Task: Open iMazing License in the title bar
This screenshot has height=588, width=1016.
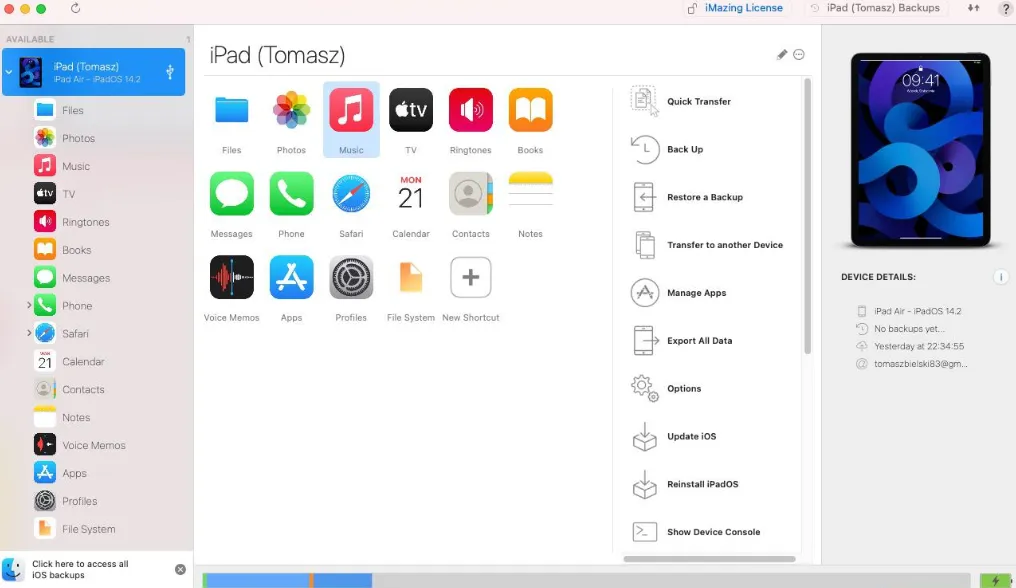Action: point(735,8)
